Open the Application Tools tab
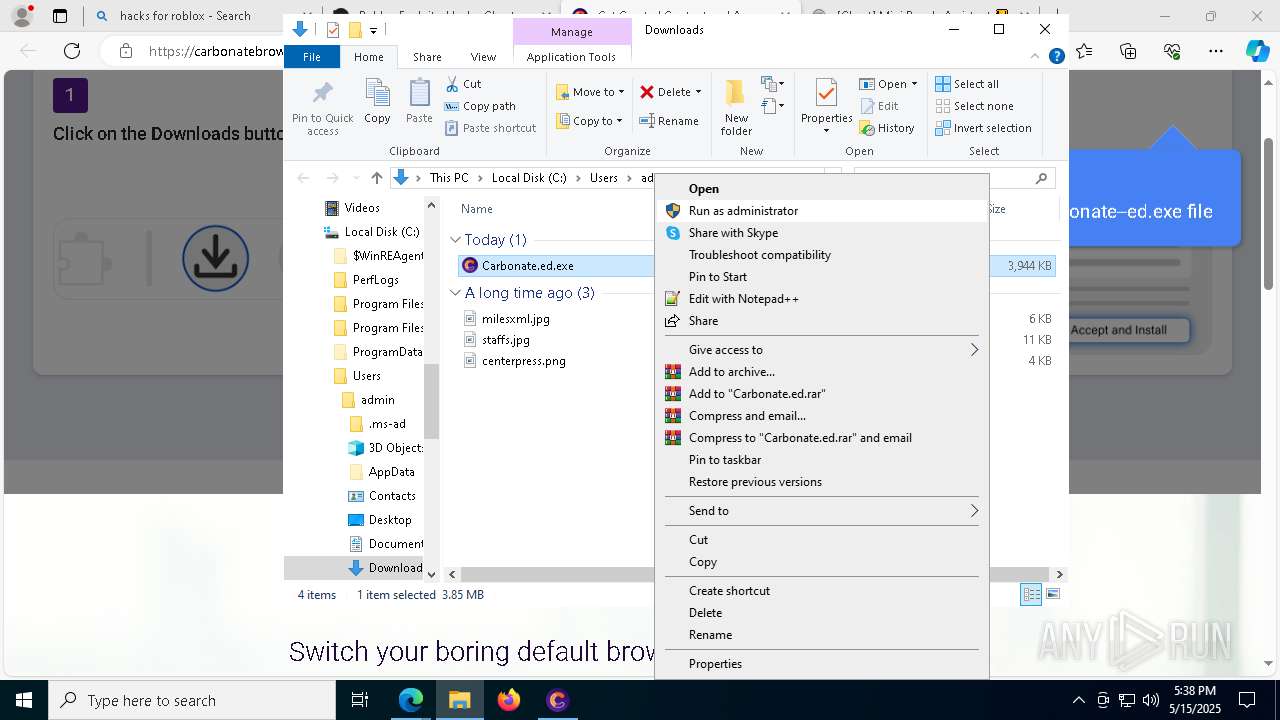 coord(571,57)
